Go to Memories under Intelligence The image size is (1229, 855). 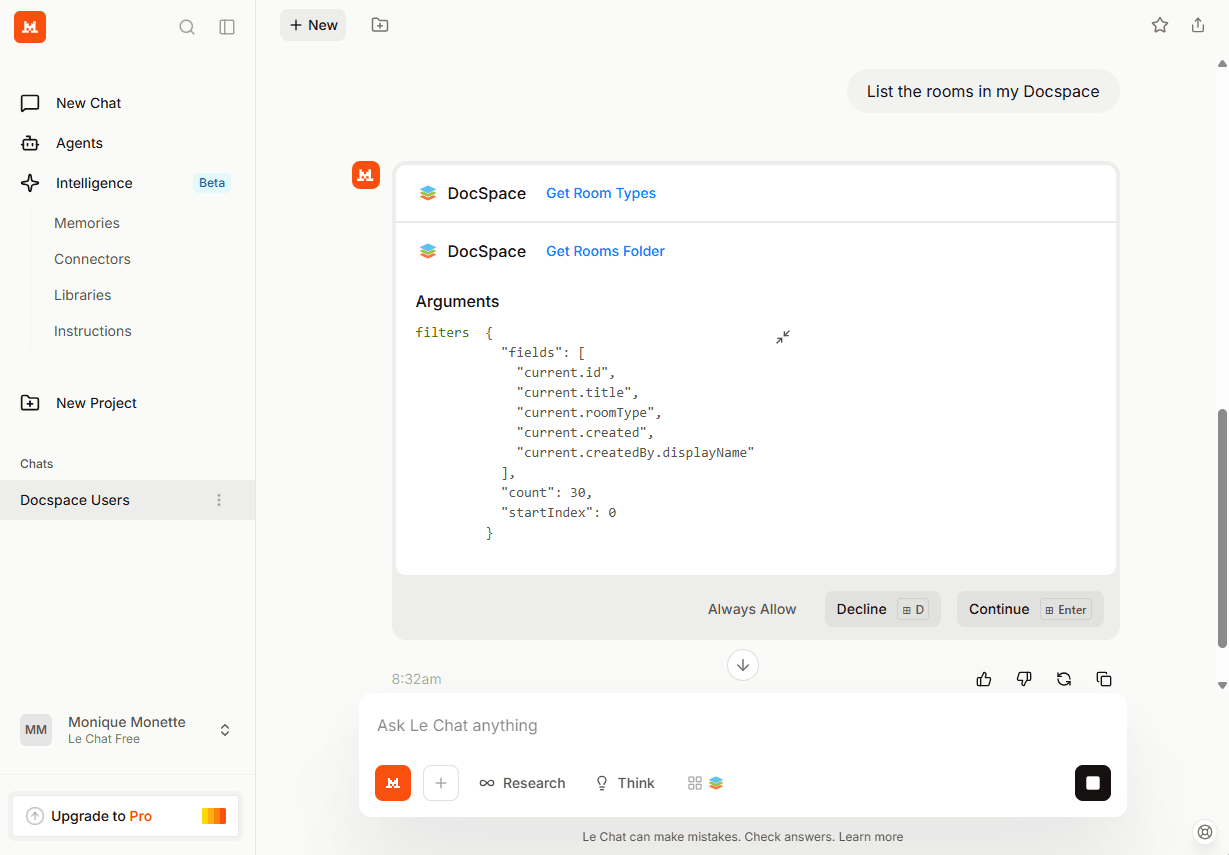click(x=87, y=223)
